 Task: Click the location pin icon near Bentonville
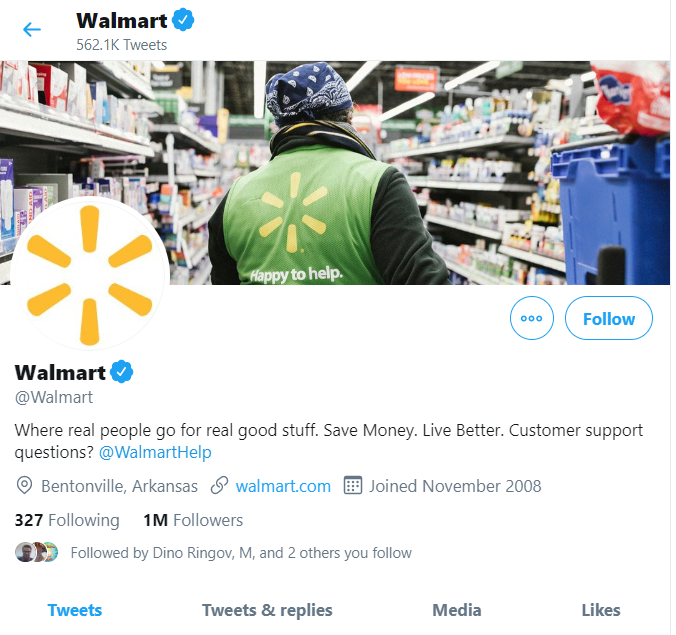(25, 486)
